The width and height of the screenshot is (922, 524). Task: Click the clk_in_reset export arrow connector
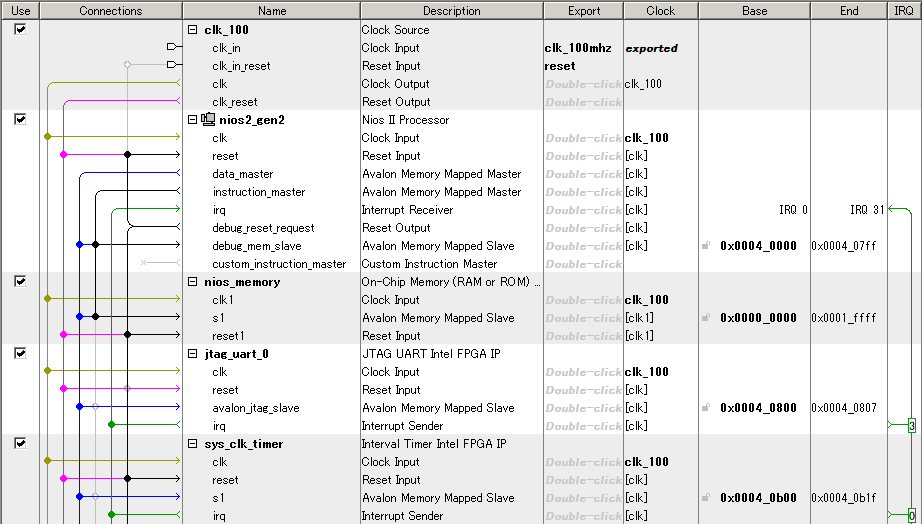click(172, 66)
